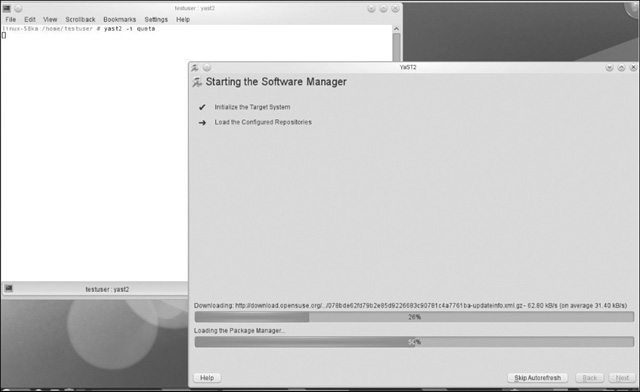The width and height of the screenshot is (640, 392).
Task: Click the 'yast2 -i quota' command text
Action: click(129, 29)
